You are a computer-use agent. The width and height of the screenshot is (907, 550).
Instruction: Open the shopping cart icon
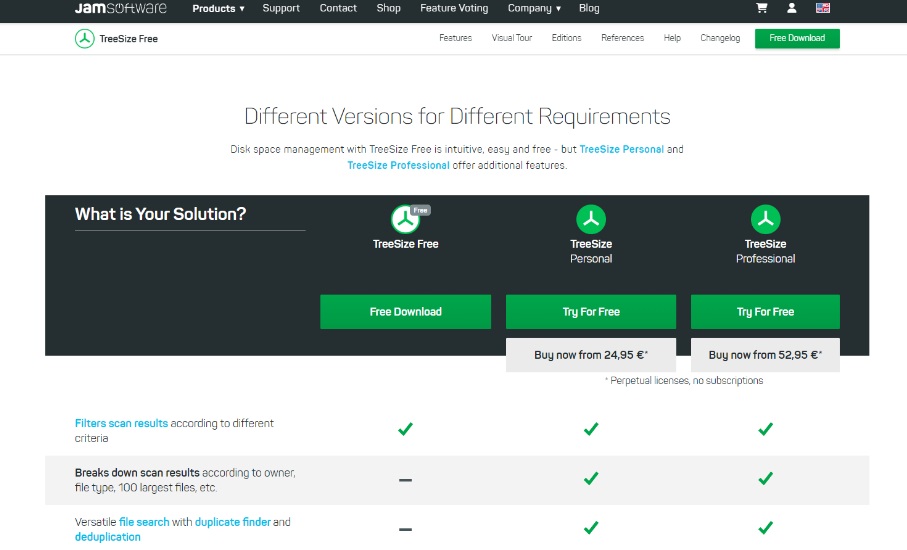coord(761,8)
